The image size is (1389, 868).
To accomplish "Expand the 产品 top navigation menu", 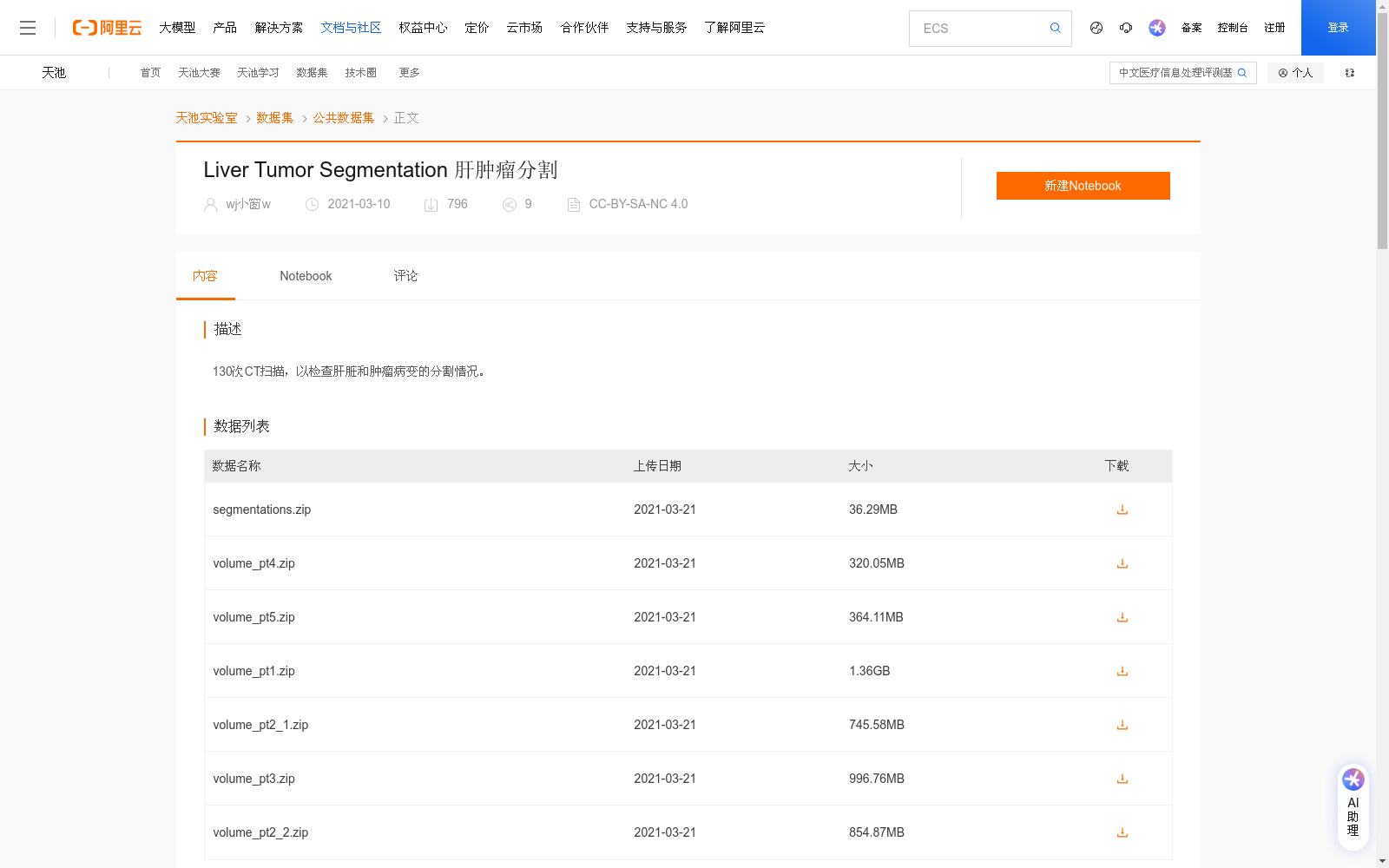I will 225,28.
